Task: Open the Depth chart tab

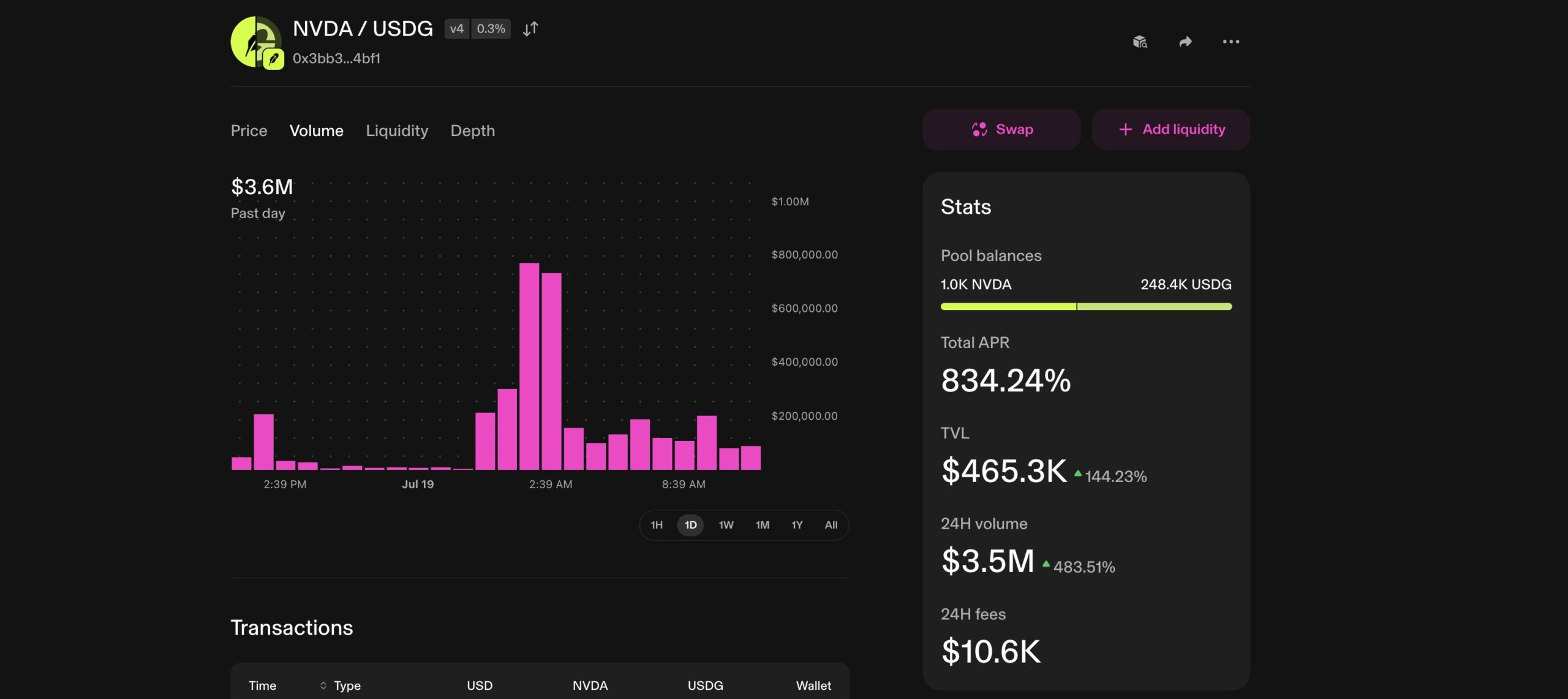Action: (472, 130)
